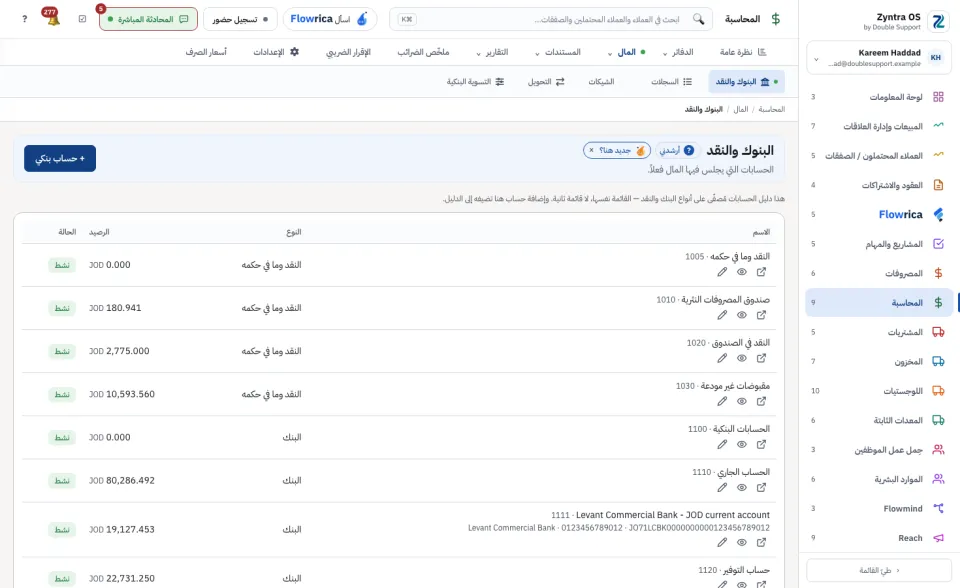Viewport: 960px width, 588px height.
Task: Open النقد في الصندوق 1020 external link
Action: [761, 358]
